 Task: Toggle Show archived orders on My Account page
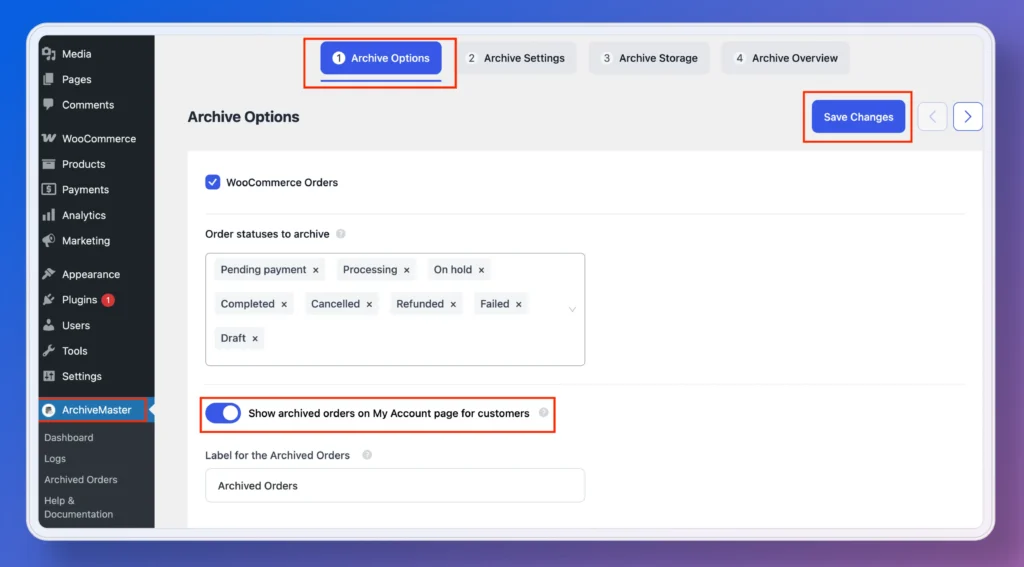coord(223,413)
